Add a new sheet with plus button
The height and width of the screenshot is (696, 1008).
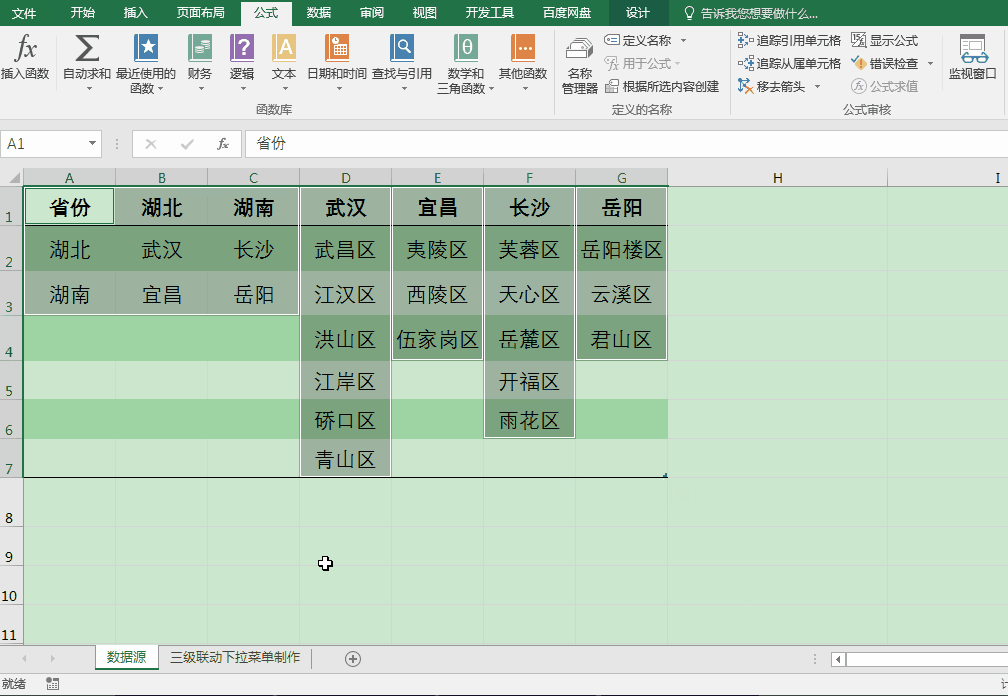[353, 659]
